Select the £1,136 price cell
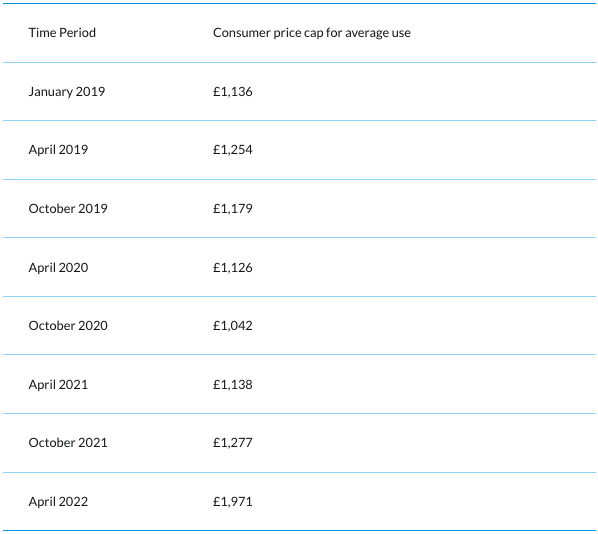598x534 pixels. [x=233, y=92]
